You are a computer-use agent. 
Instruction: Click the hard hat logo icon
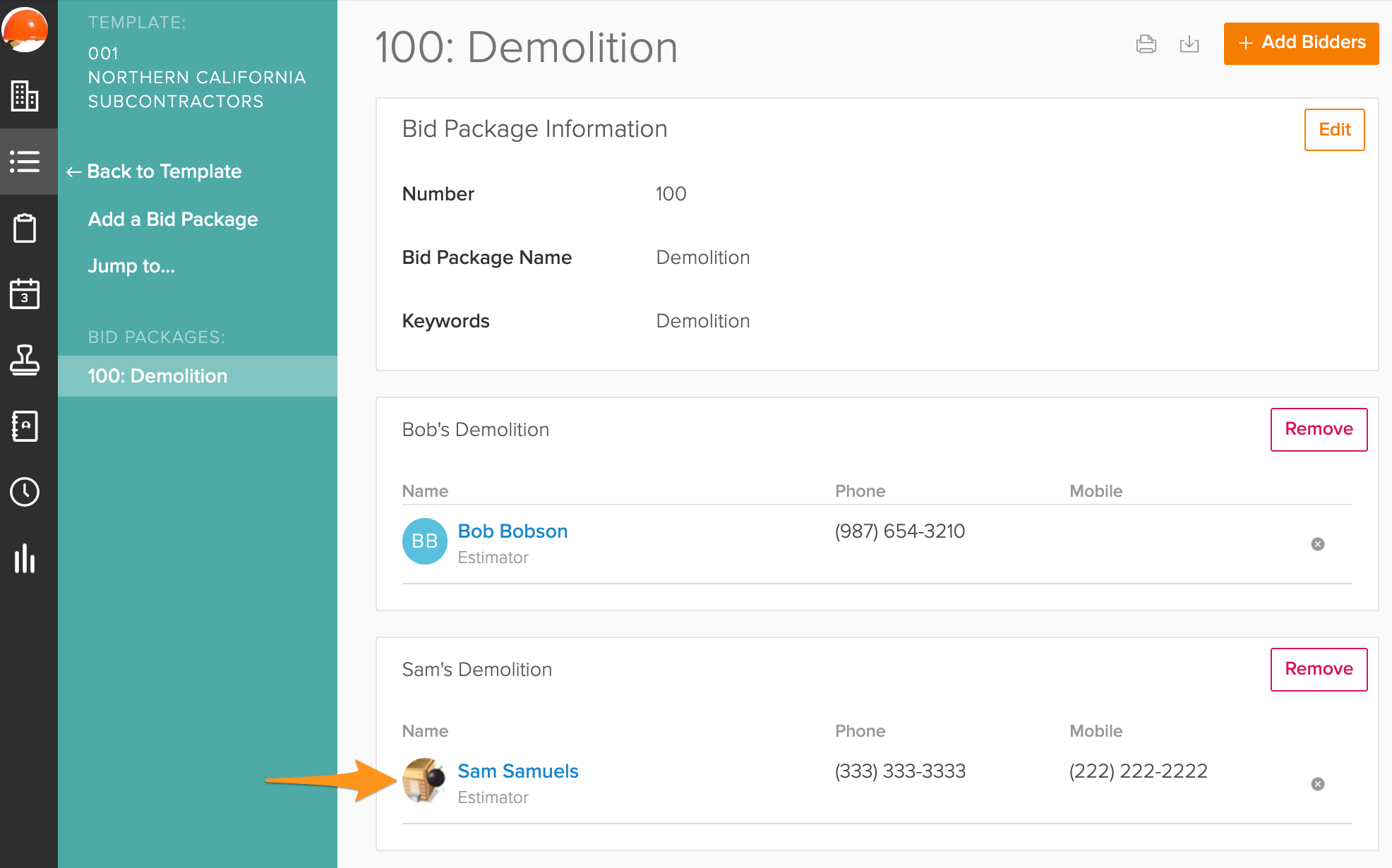pyautogui.click(x=25, y=30)
